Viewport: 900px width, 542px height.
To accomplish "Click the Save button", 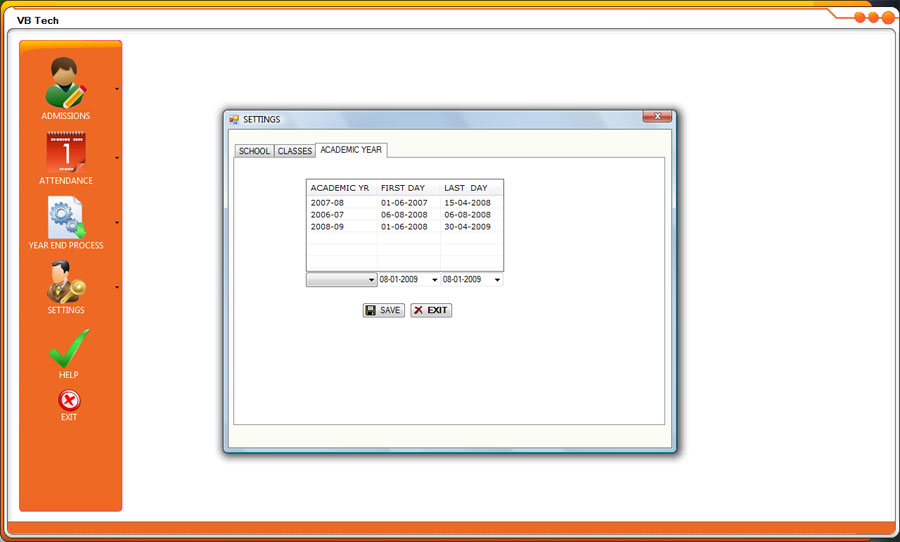I will (383, 310).
